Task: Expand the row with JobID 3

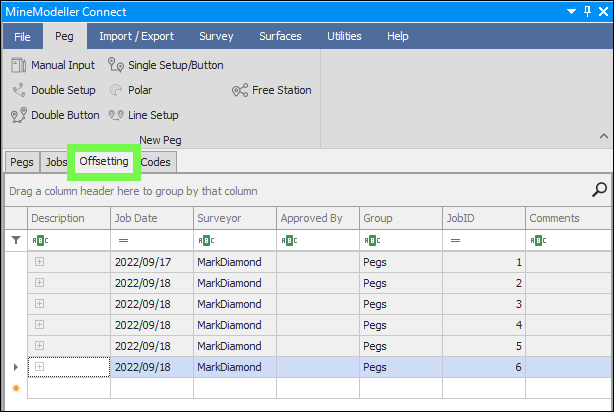Action: tap(39, 304)
